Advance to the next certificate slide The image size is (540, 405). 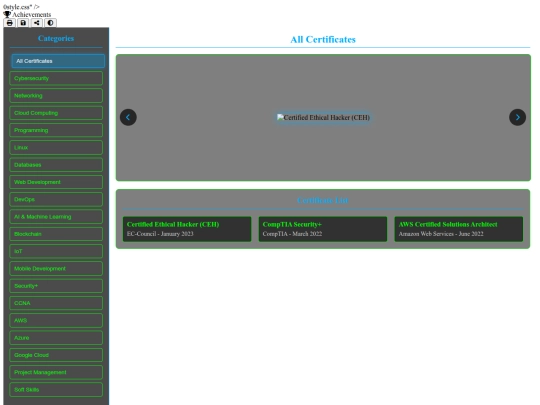coord(517,117)
